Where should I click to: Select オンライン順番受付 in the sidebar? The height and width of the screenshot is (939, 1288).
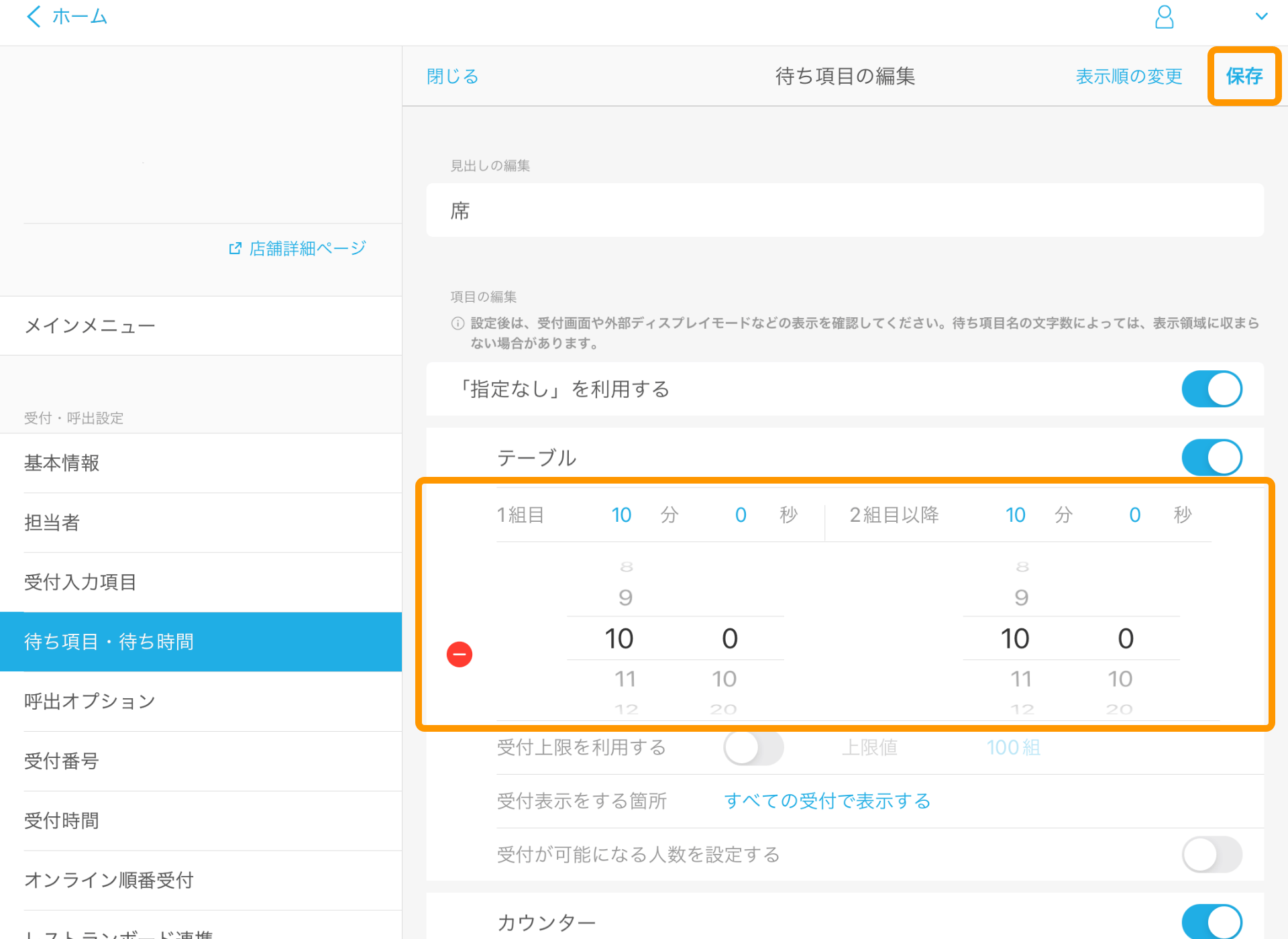tap(201, 881)
